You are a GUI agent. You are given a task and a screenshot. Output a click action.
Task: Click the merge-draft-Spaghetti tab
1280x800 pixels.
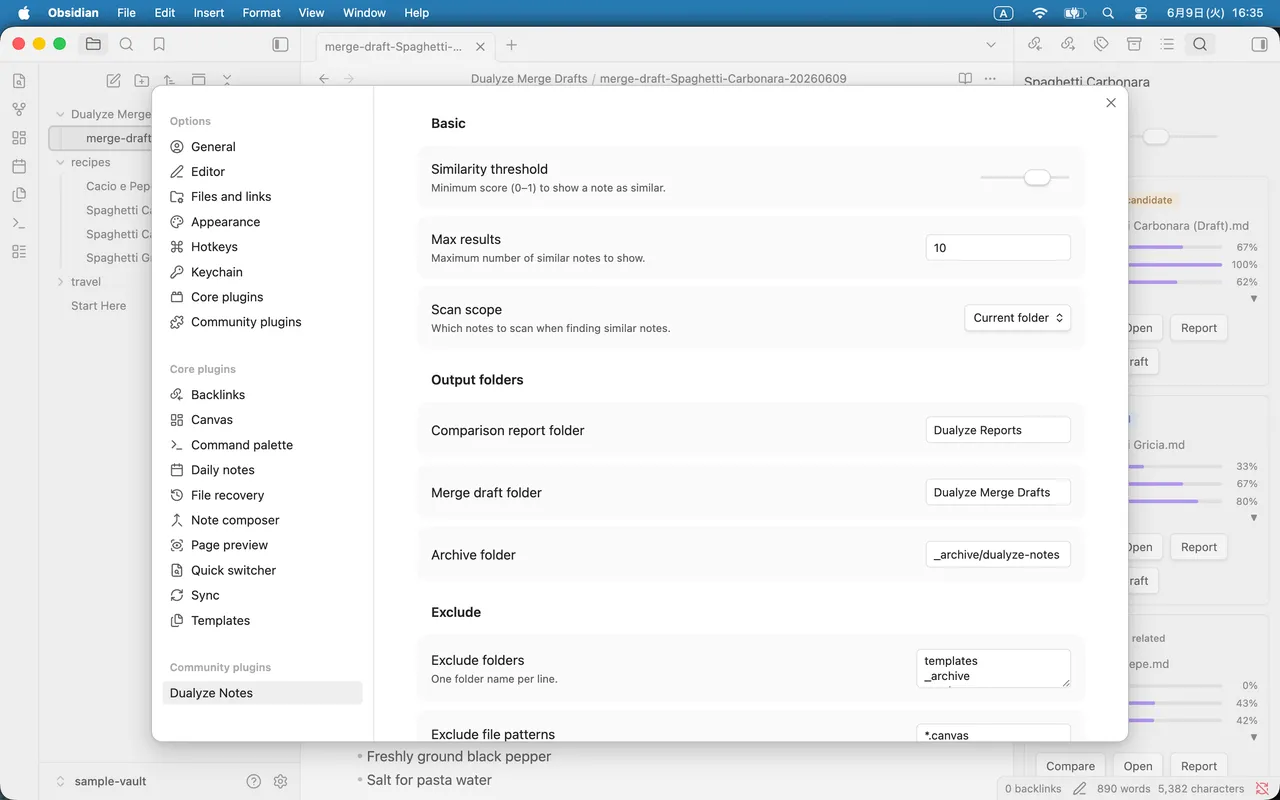[x=406, y=46]
